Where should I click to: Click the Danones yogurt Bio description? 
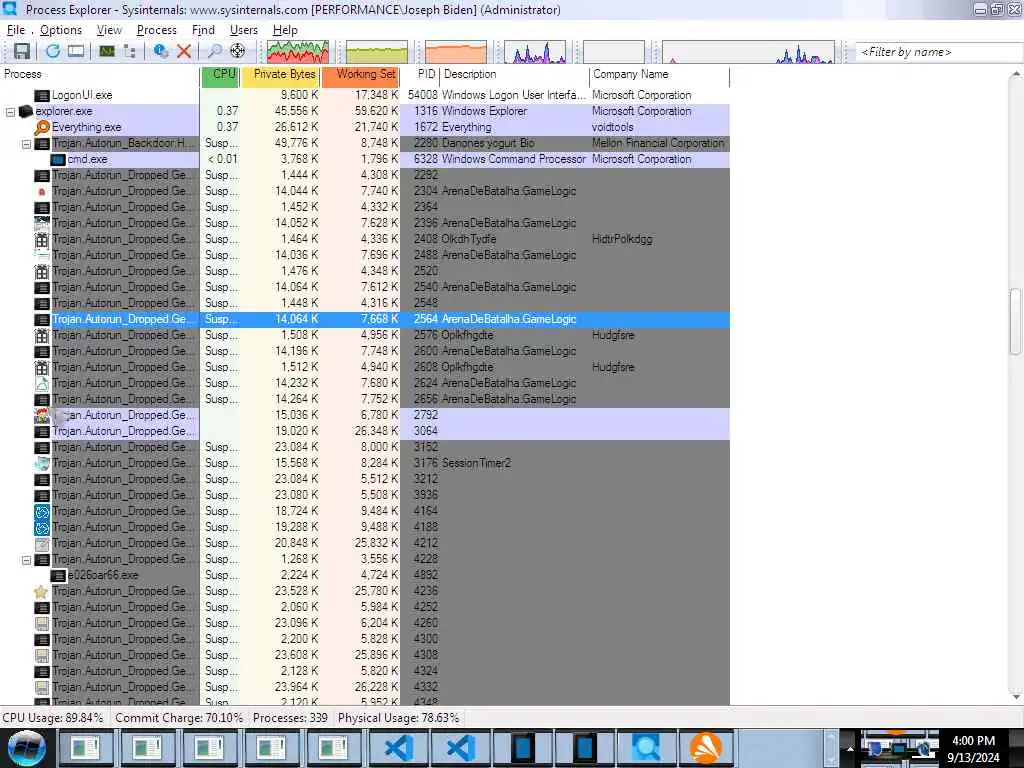coord(488,143)
